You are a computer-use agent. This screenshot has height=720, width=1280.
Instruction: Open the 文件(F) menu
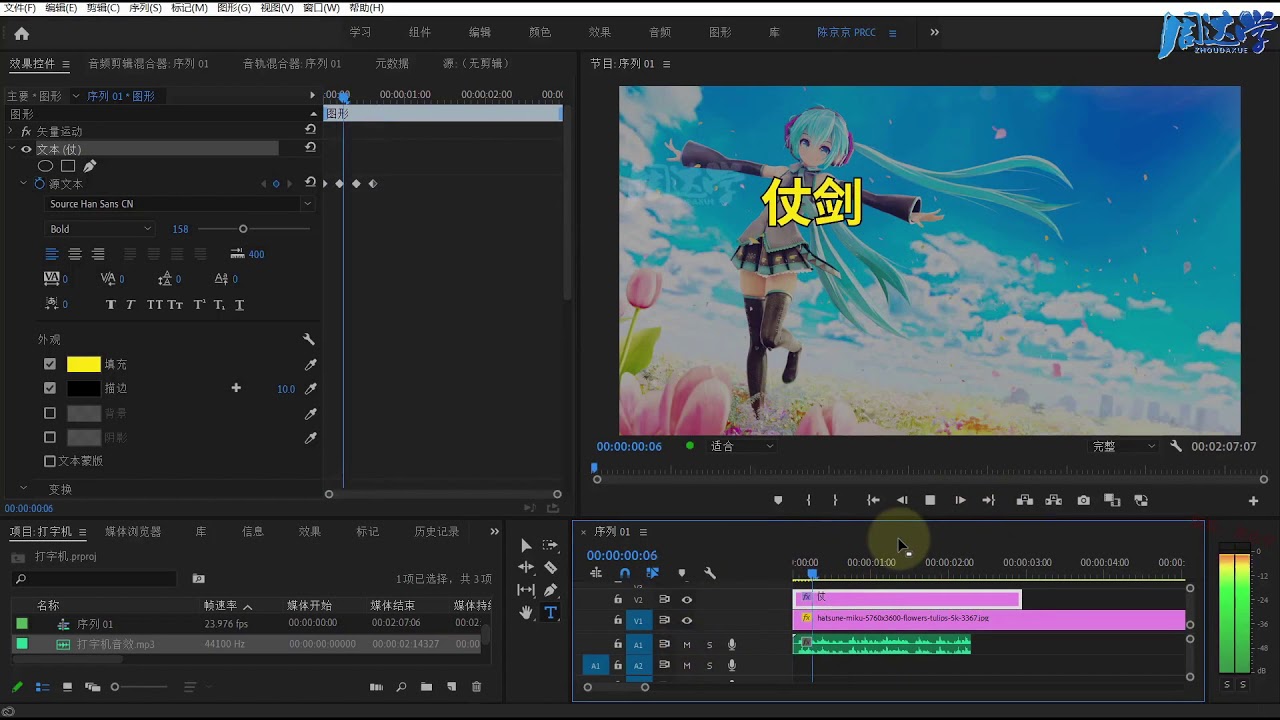click(21, 8)
